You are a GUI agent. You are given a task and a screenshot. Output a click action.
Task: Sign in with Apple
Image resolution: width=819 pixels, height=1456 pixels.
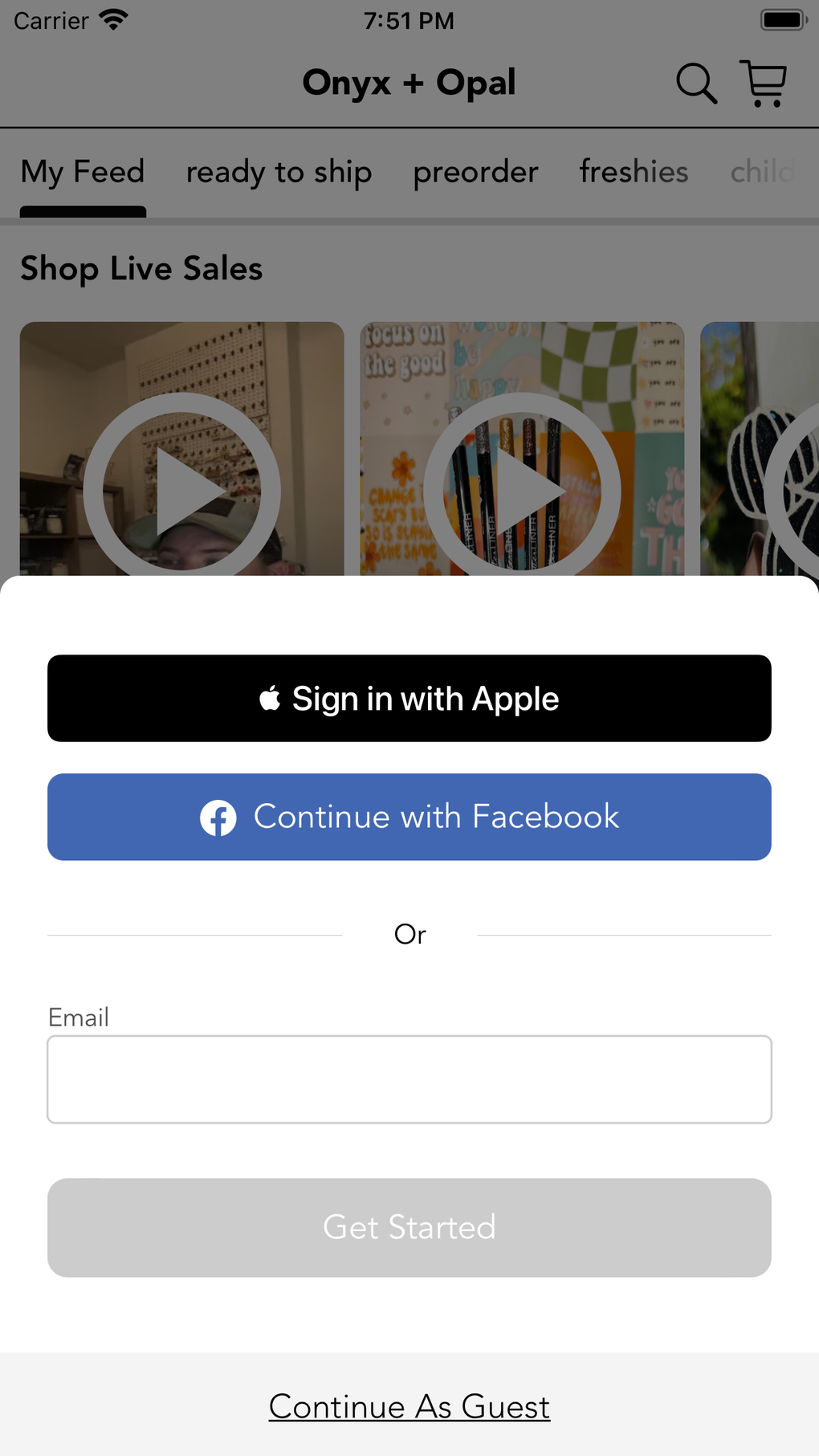[x=409, y=698]
